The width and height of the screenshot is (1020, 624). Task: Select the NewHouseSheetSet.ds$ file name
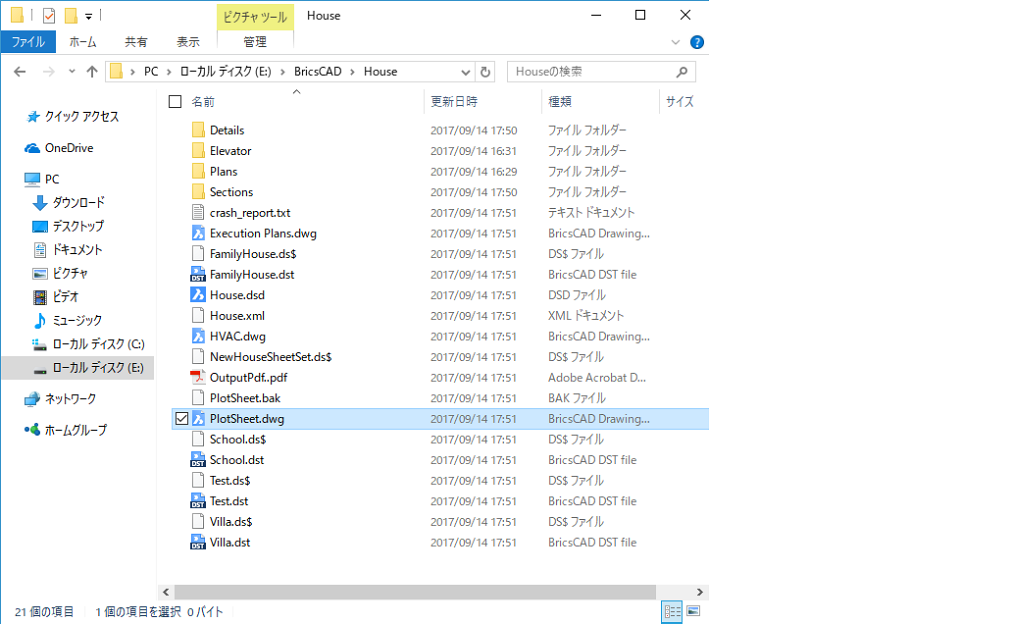pyautogui.click(x=271, y=357)
